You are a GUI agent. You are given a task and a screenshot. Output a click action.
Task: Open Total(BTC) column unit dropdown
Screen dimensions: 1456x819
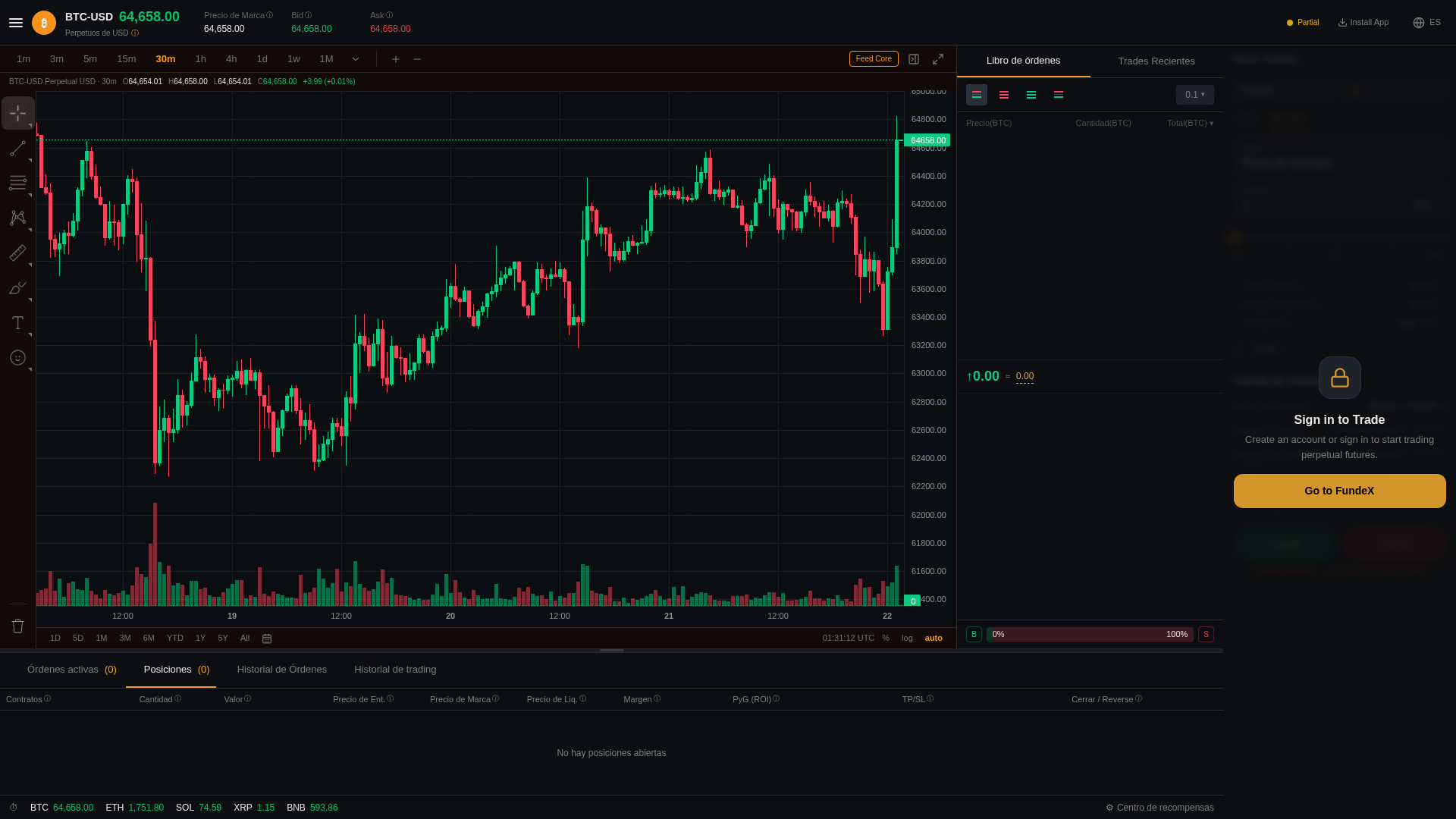pyautogui.click(x=1191, y=123)
